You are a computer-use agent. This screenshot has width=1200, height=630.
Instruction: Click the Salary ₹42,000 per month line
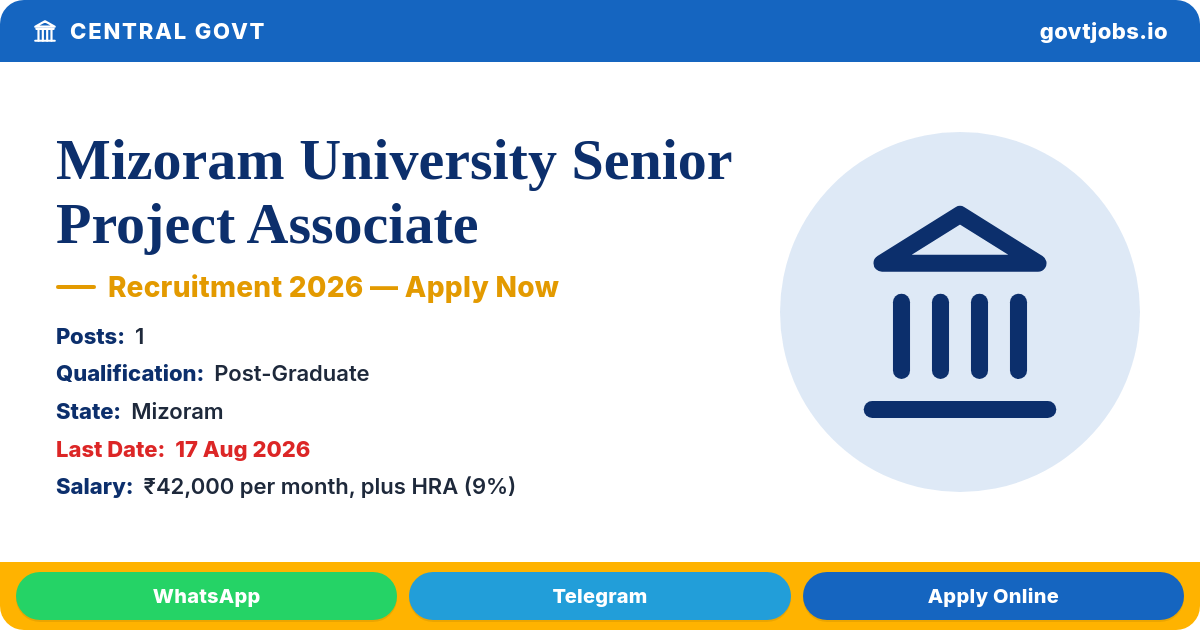coord(286,487)
